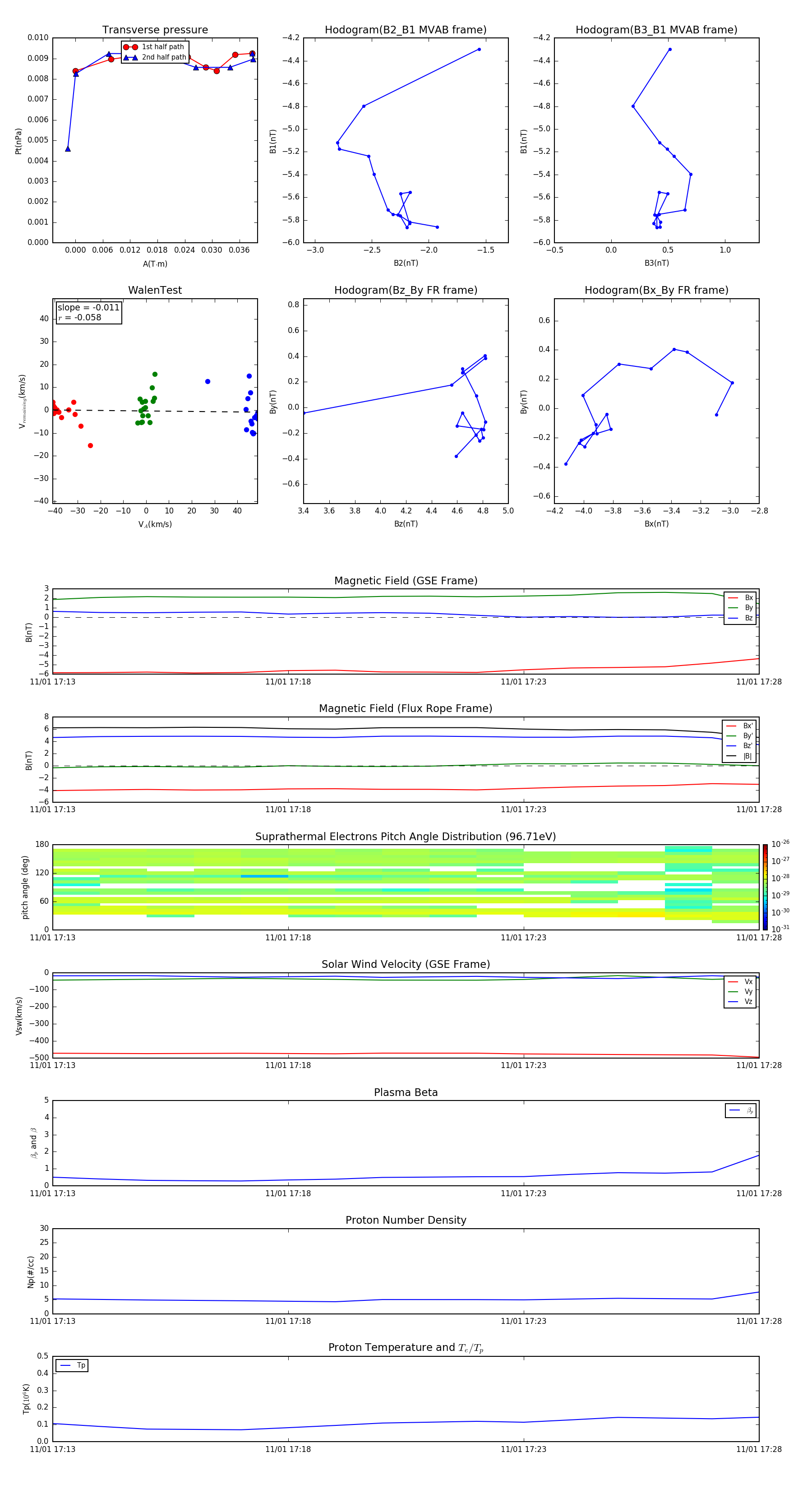Click the 'Hodogram(B3_B1 MVAB frame)' title

[656, 30]
